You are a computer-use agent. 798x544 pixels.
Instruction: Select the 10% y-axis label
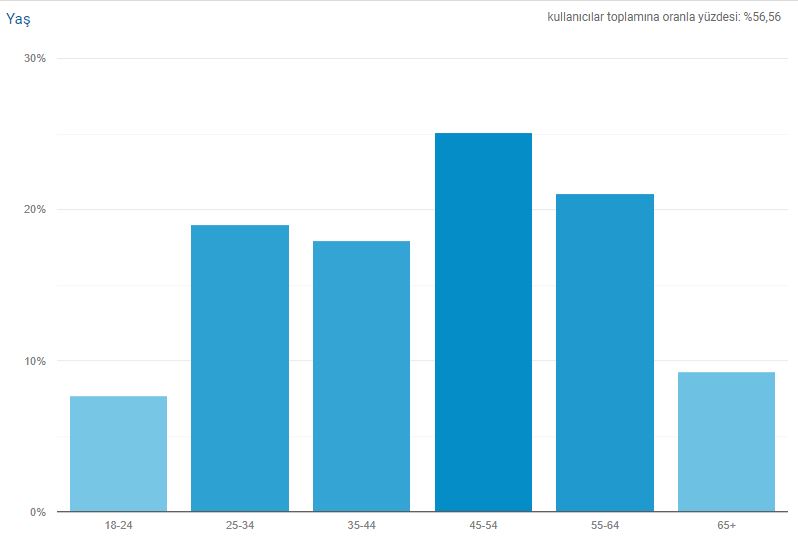tap(35, 361)
